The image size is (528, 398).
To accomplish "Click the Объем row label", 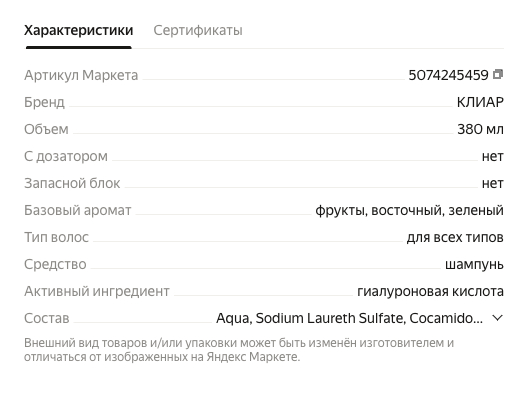I will coord(46,129).
